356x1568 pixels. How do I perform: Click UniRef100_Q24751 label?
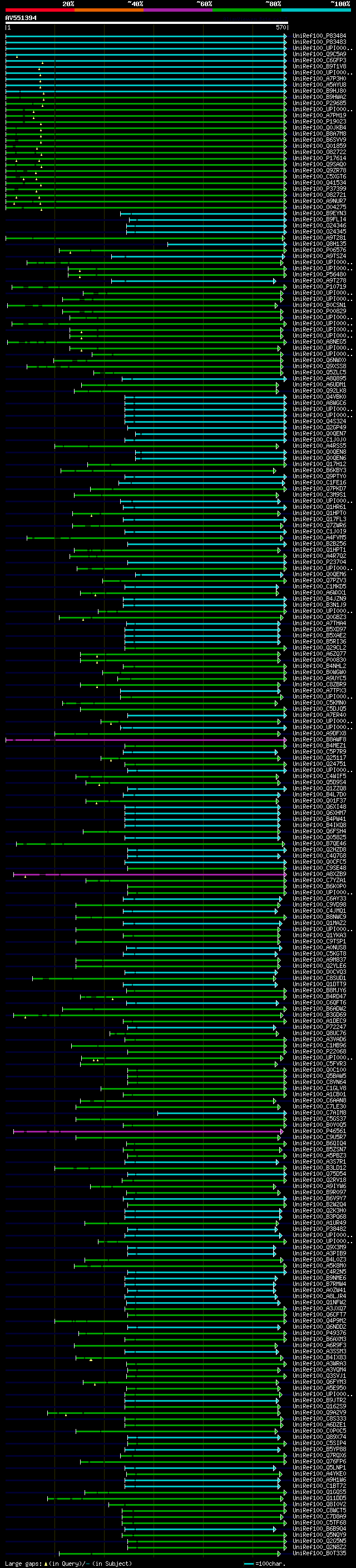(319, 764)
